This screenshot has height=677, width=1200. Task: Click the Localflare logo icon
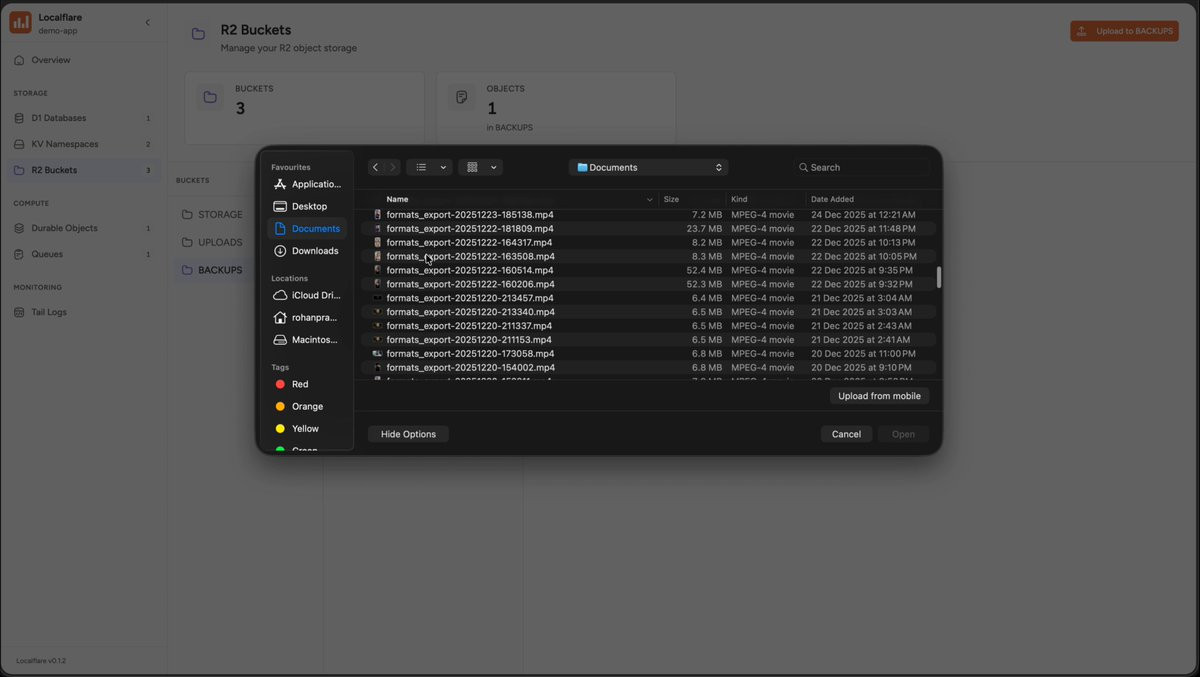click(x=20, y=23)
